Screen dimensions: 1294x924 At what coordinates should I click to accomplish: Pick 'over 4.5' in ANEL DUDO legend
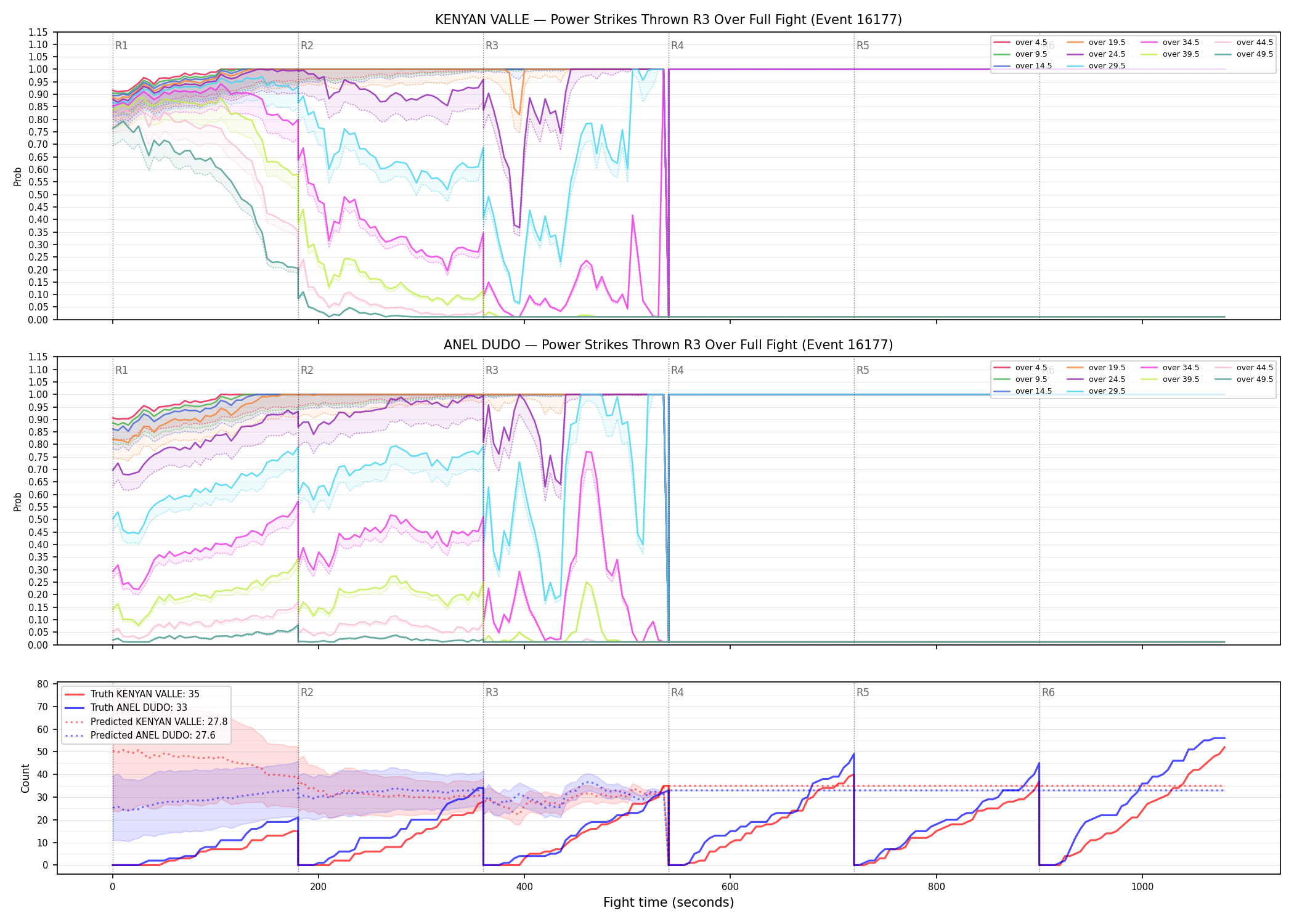pos(1020,368)
